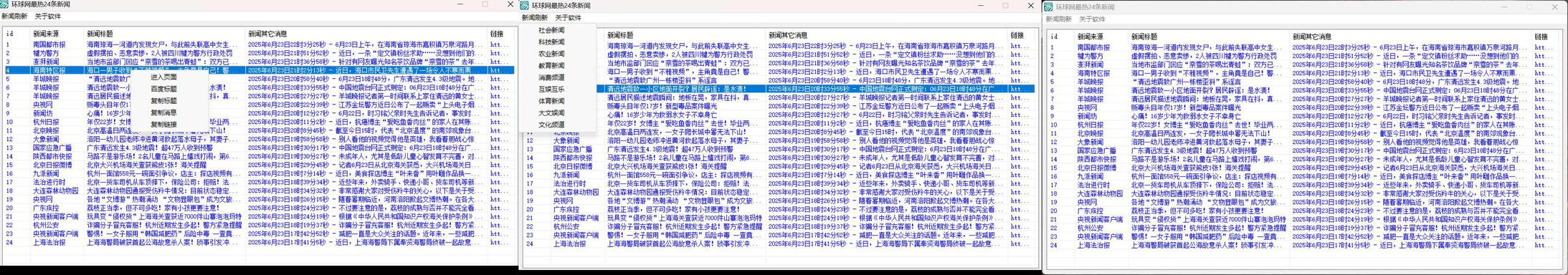Select 复制链接 in the context menu
This screenshot has width=1568, height=275.
(x=163, y=125)
